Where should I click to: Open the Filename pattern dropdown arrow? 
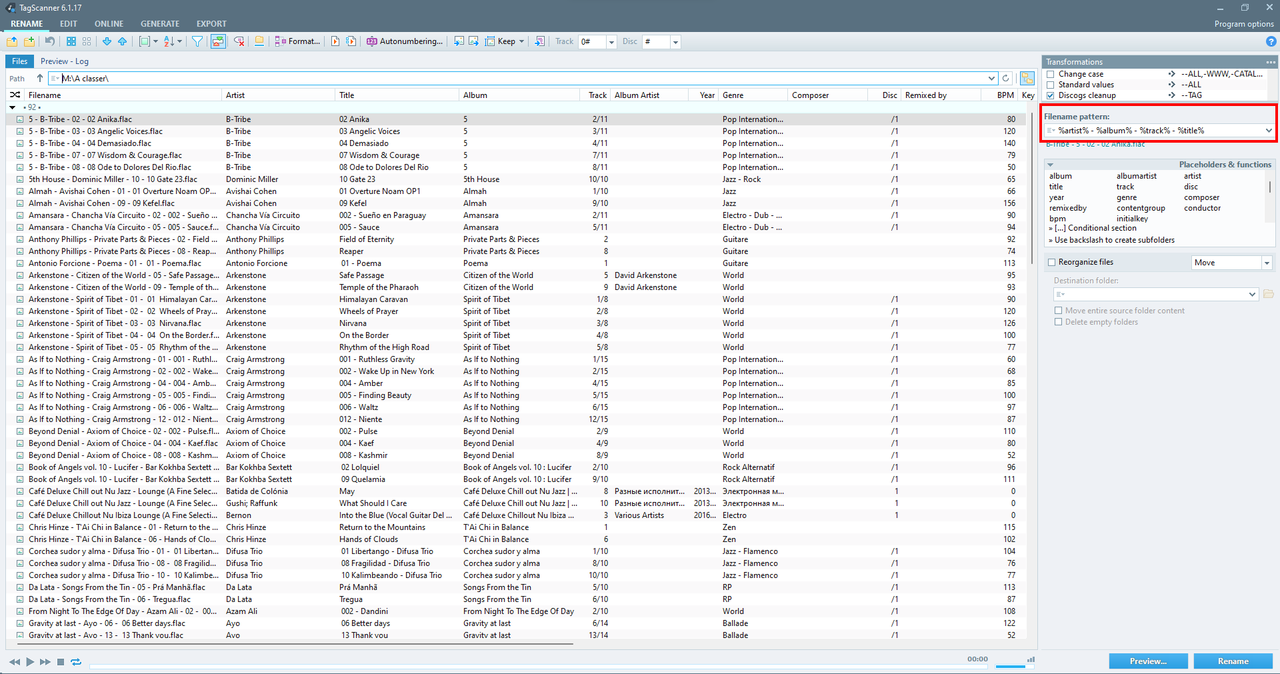[1269, 130]
